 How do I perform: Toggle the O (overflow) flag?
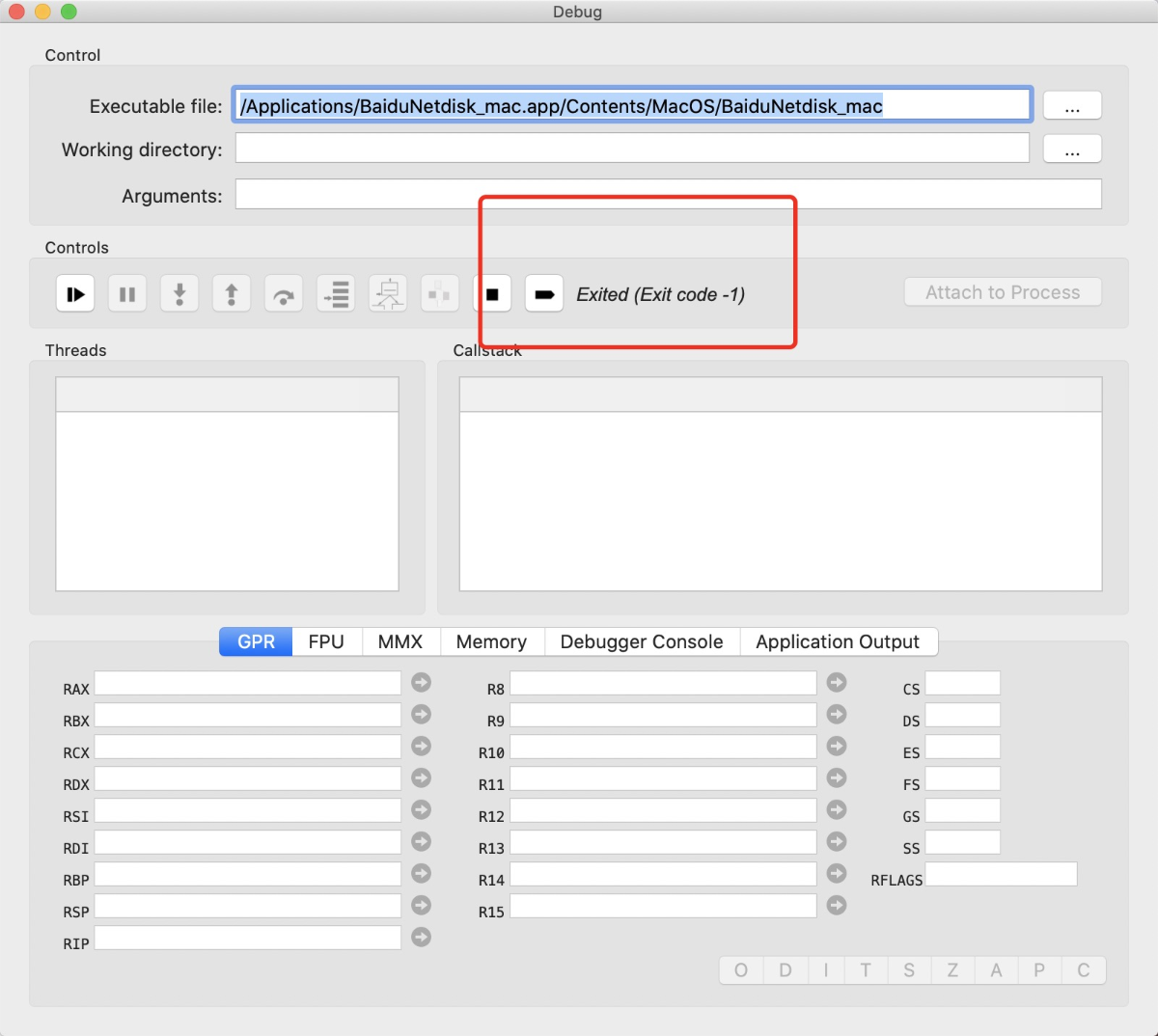point(741,970)
